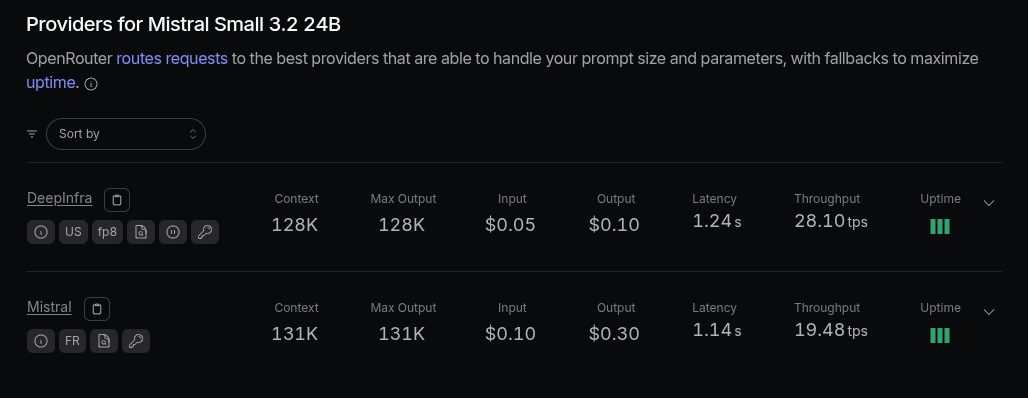1028x398 pixels.
Task: Click the info icon next to uptime
Action: click(91, 84)
